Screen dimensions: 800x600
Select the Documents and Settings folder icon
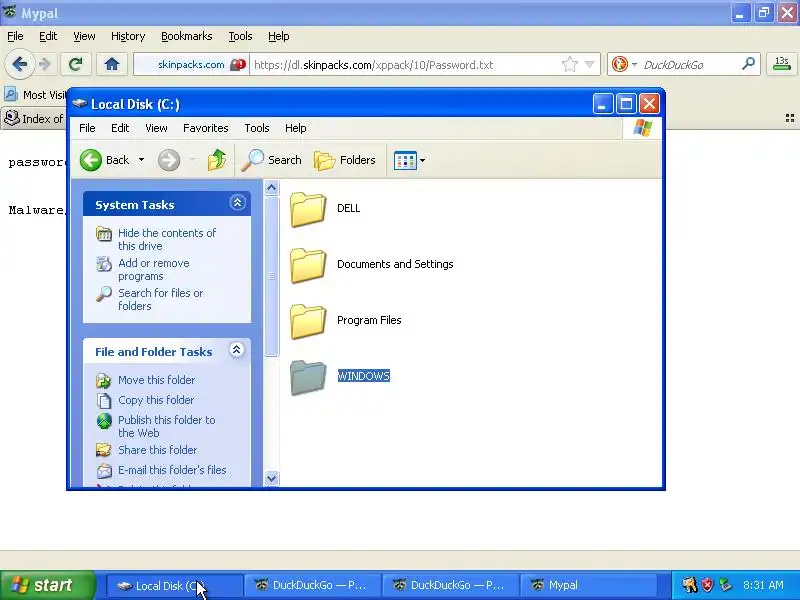coord(308,265)
